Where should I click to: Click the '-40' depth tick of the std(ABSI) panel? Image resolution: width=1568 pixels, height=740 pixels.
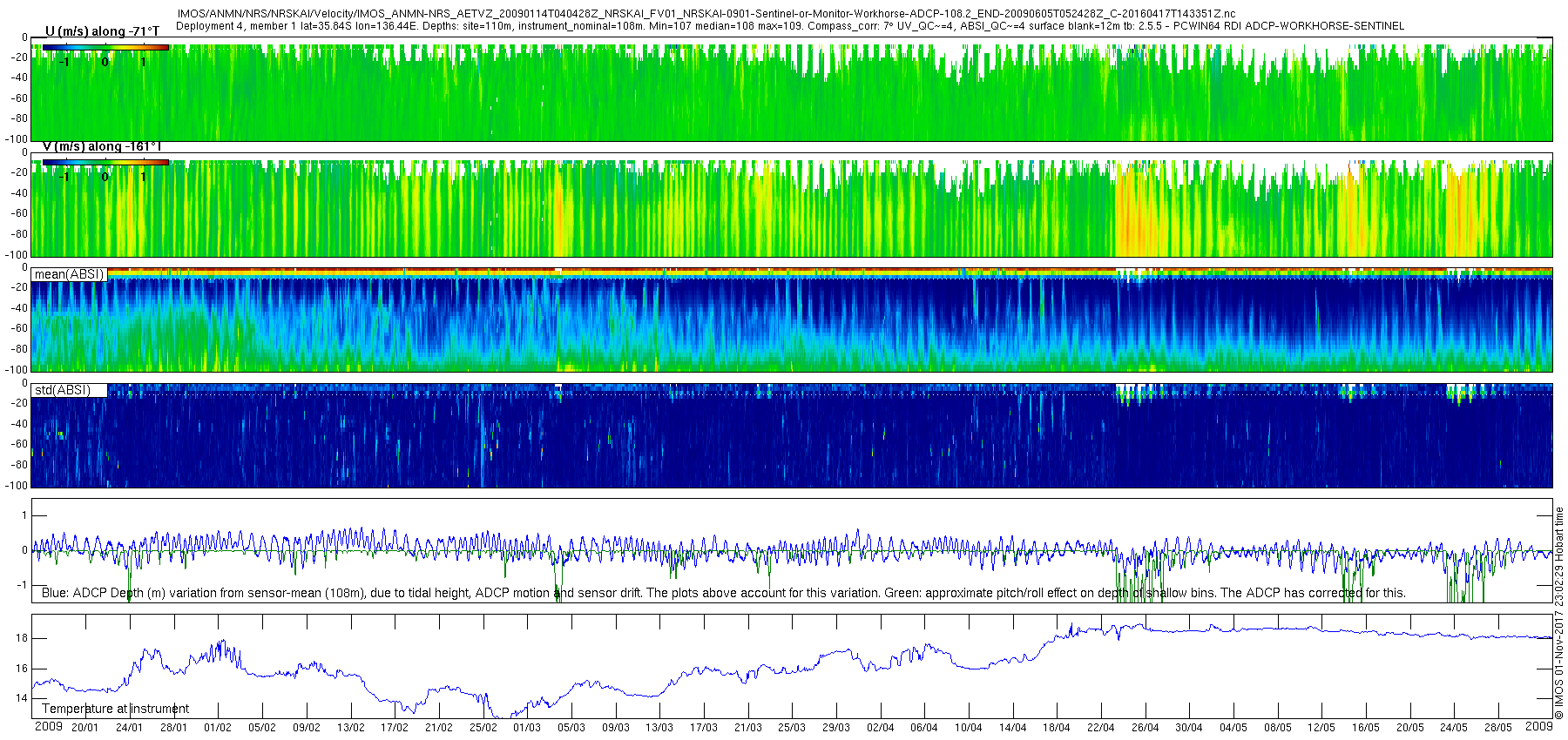(x=18, y=424)
